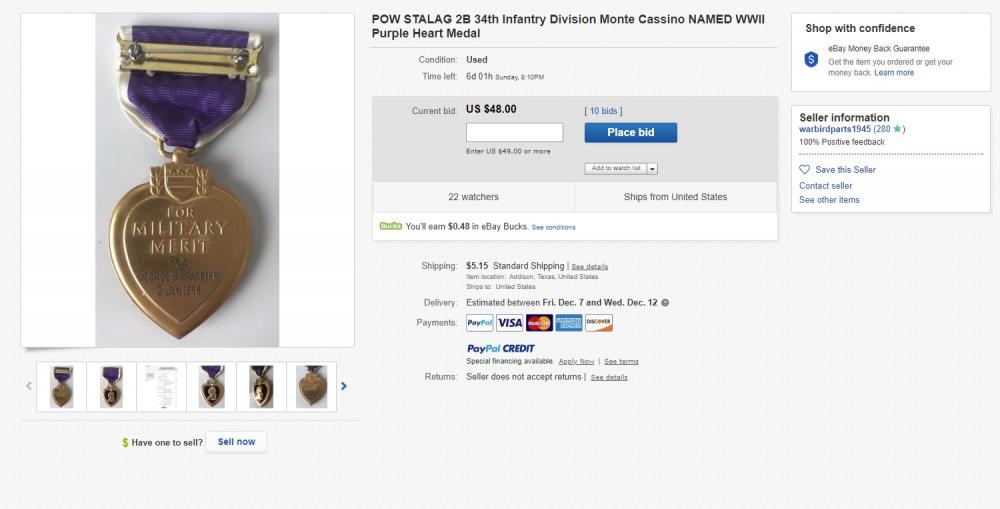Image resolution: width=1000 pixels, height=509 pixels.
Task: Click Contact seller link
Action: [825, 186]
